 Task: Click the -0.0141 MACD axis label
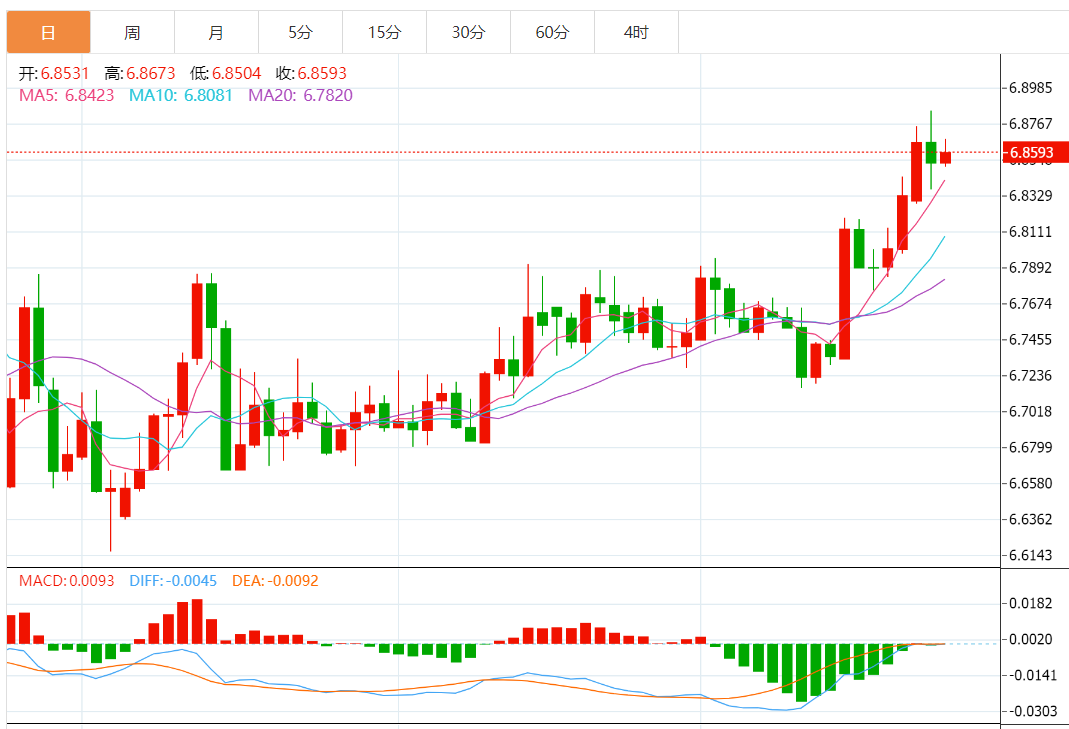click(1031, 675)
